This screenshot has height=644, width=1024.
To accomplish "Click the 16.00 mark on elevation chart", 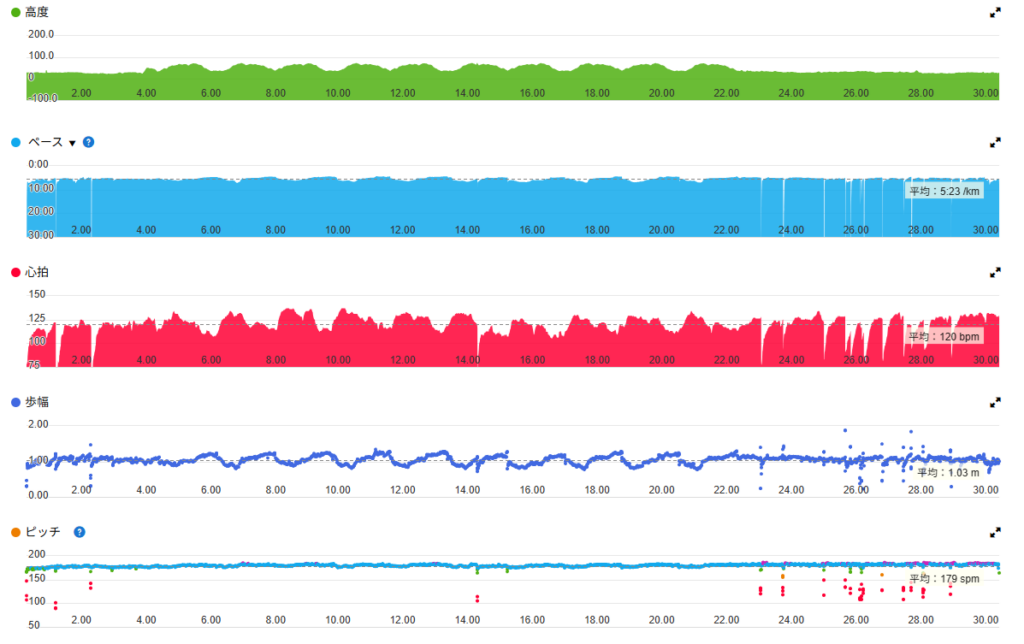I will coord(532,92).
